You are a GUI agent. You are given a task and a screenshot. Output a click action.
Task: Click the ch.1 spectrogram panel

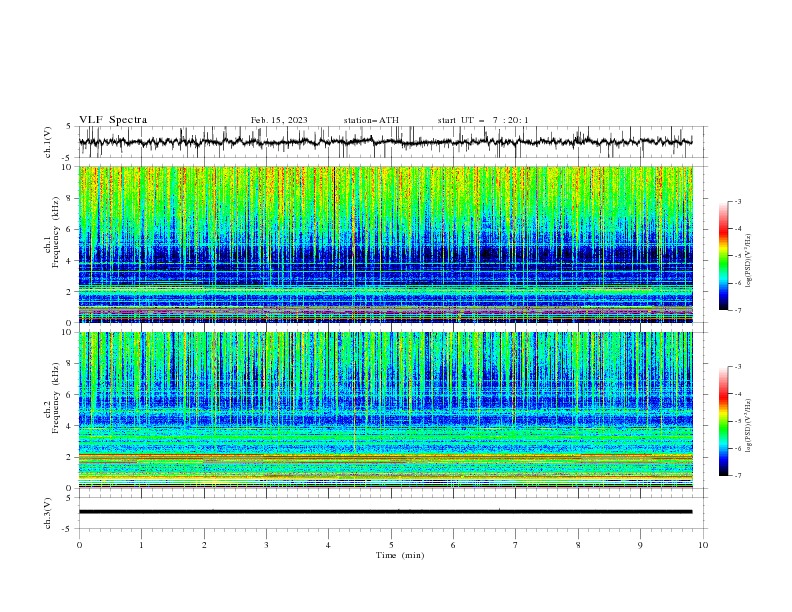click(386, 244)
